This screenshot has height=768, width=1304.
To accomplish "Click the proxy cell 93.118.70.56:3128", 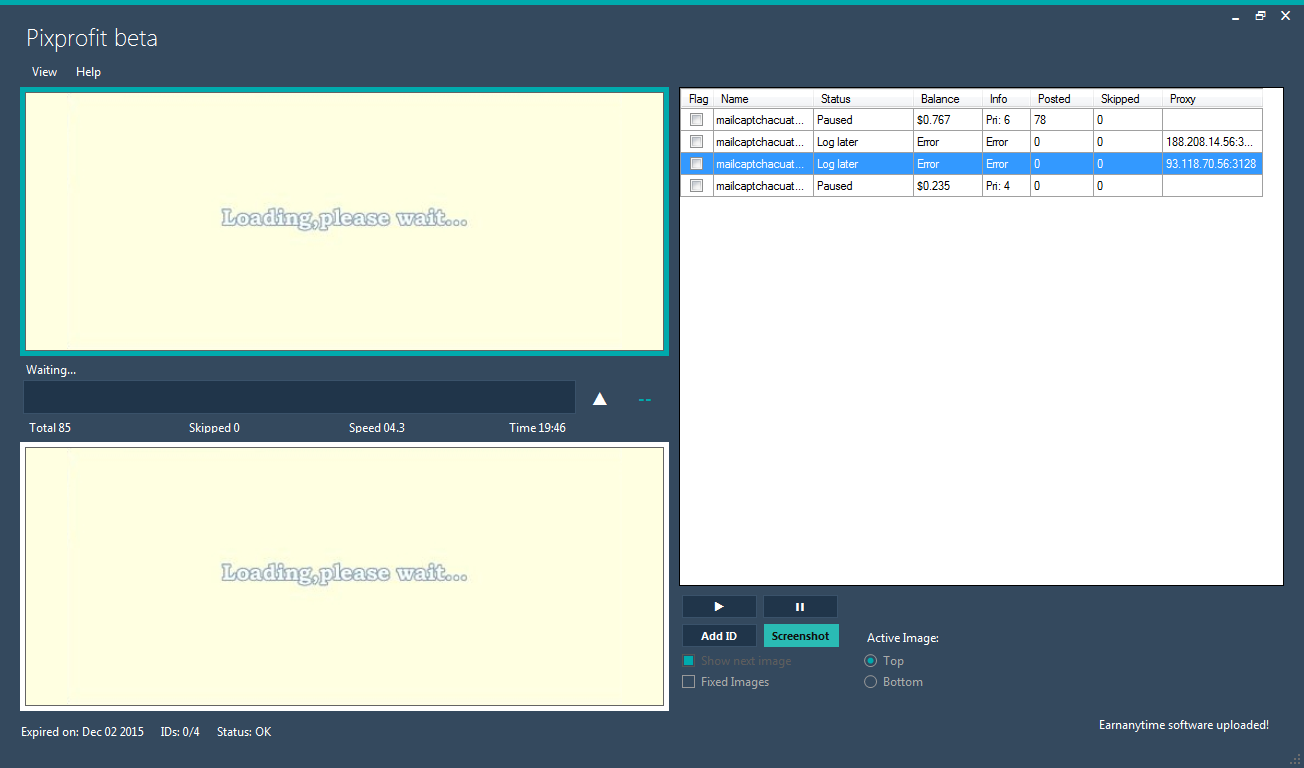I will tap(1212, 164).
